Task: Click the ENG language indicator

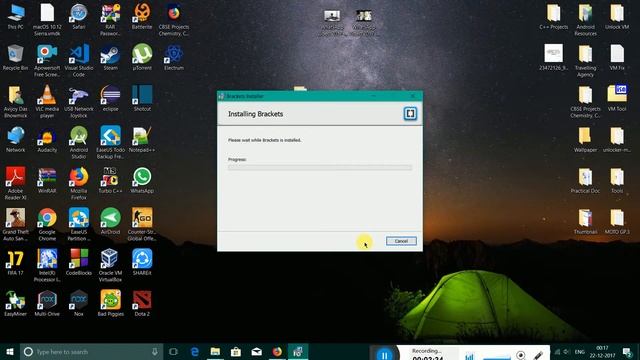Action: tap(580, 351)
